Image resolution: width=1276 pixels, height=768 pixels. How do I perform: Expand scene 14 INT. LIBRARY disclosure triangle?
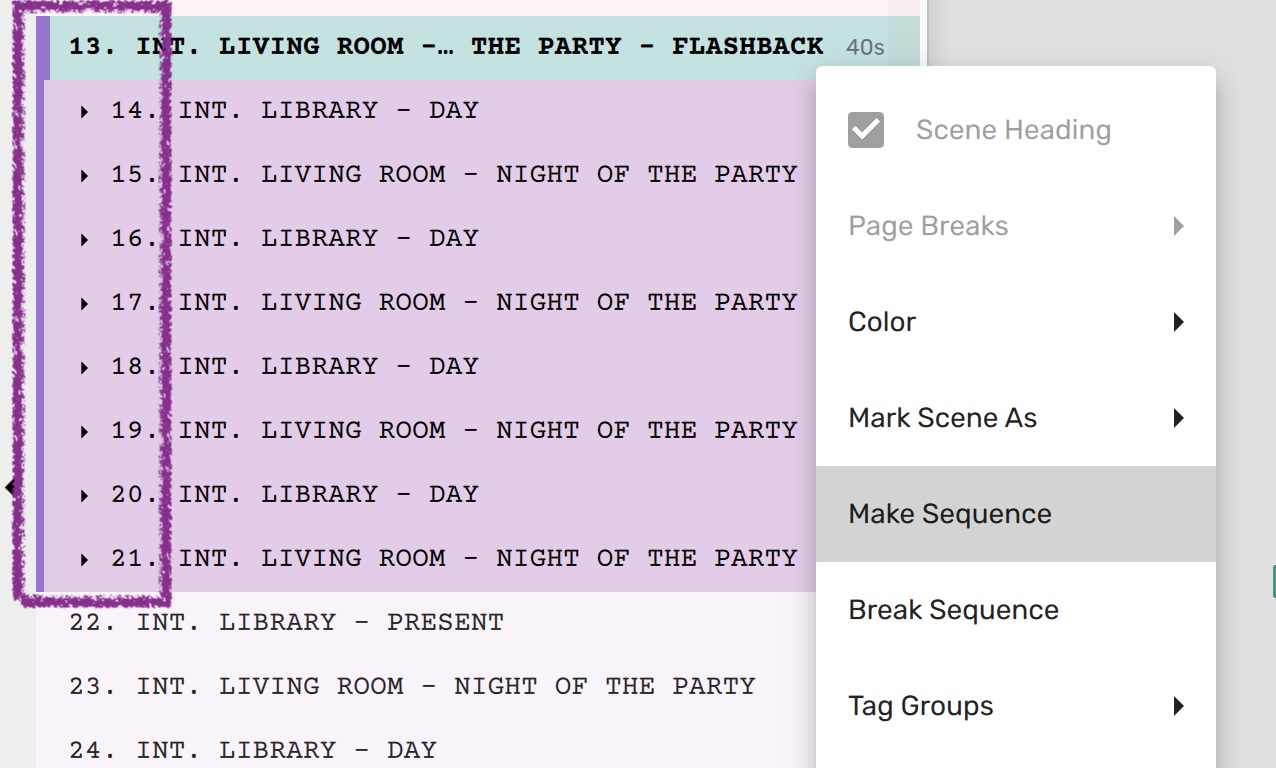coord(85,112)
